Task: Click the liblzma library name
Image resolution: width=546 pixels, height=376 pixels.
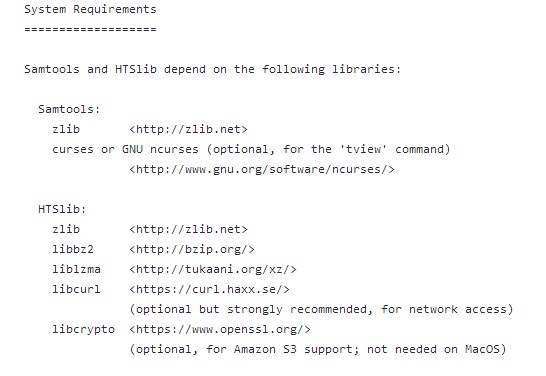Action: (x=76, y=269)
